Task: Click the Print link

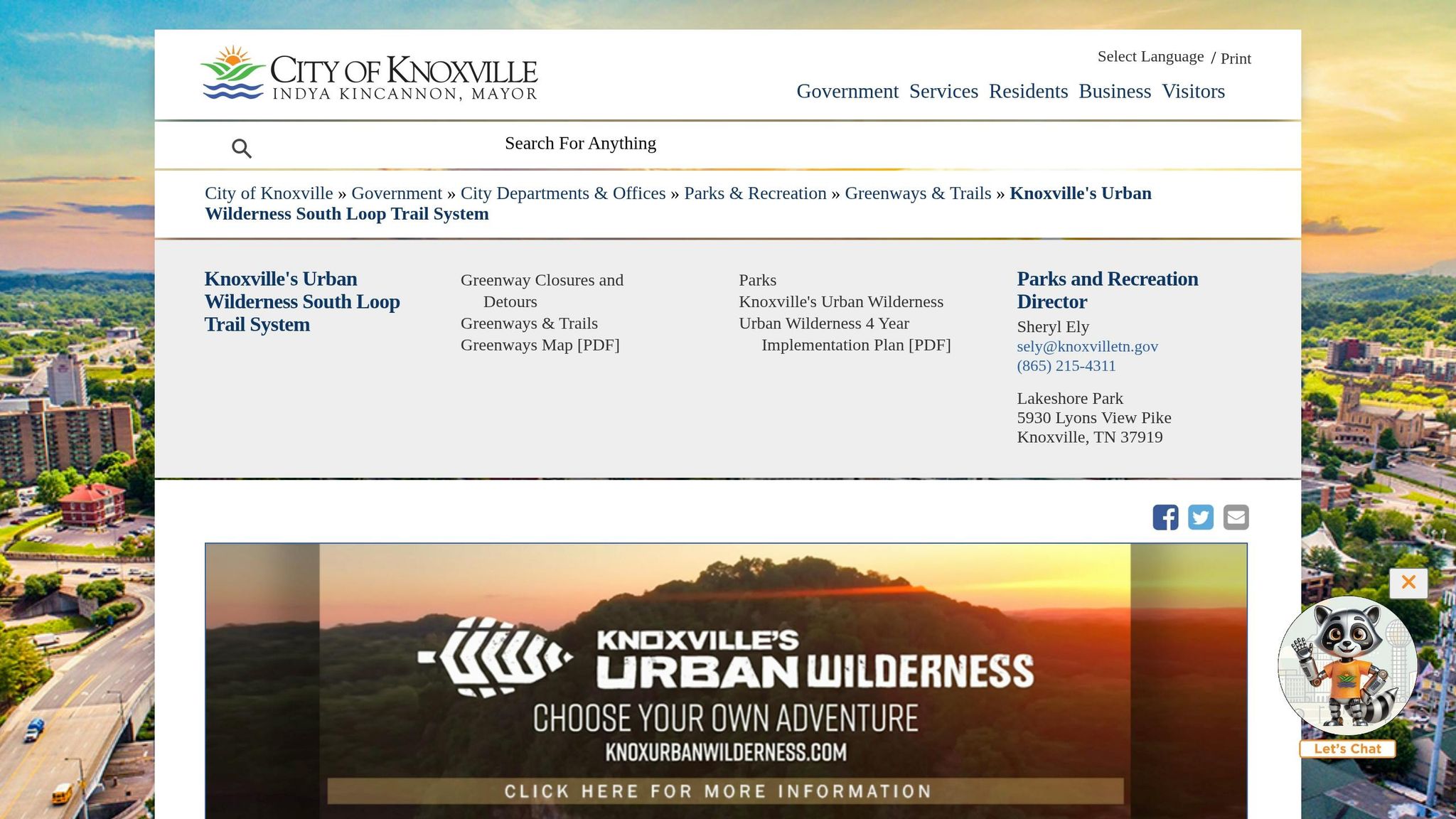Action: [1236, 58]
